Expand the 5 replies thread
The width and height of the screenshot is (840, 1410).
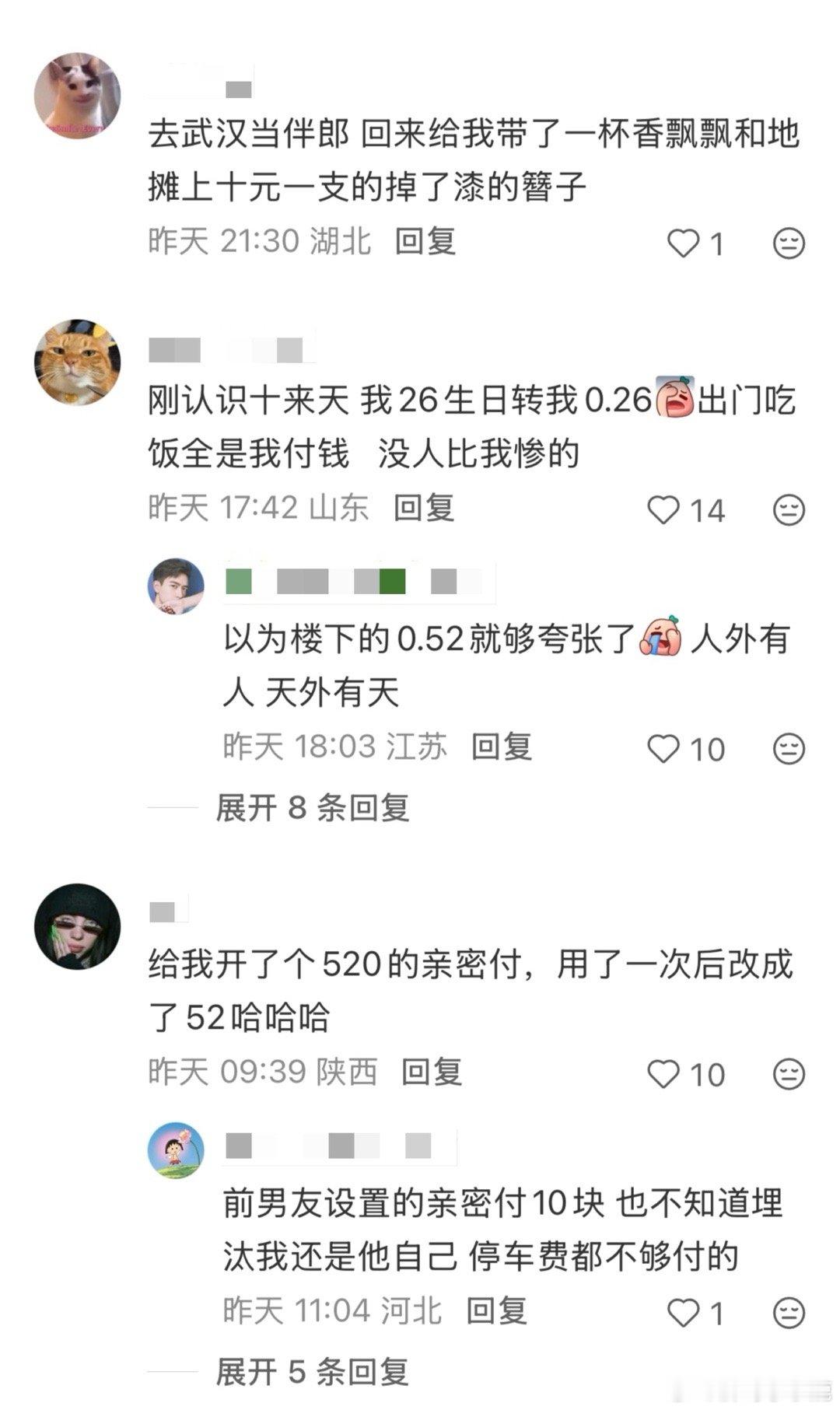coord(312,1371)
